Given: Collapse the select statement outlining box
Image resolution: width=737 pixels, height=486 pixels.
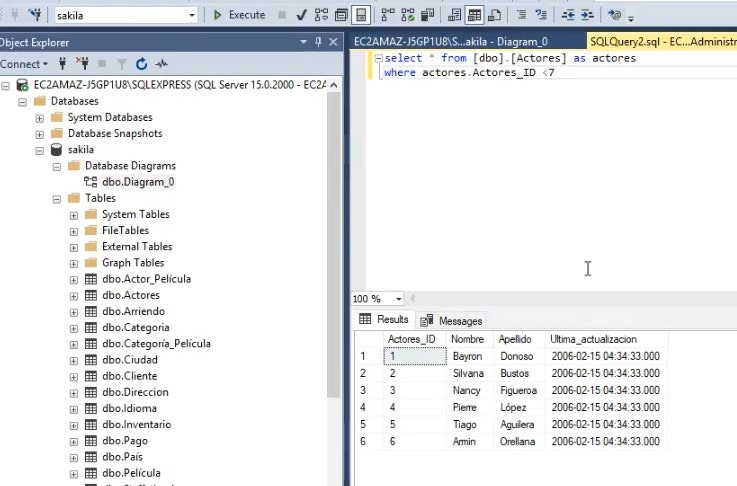Looking at the screenshot, I should [378, 58].
